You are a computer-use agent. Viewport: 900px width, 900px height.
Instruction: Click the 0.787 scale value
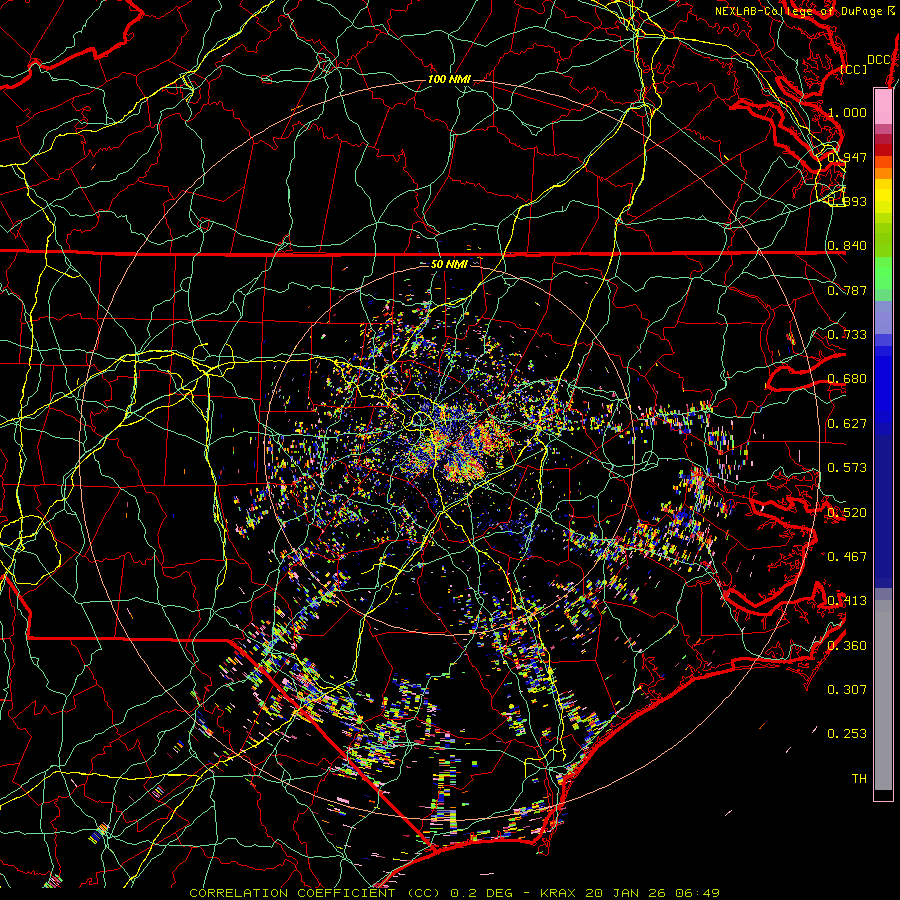847,290
